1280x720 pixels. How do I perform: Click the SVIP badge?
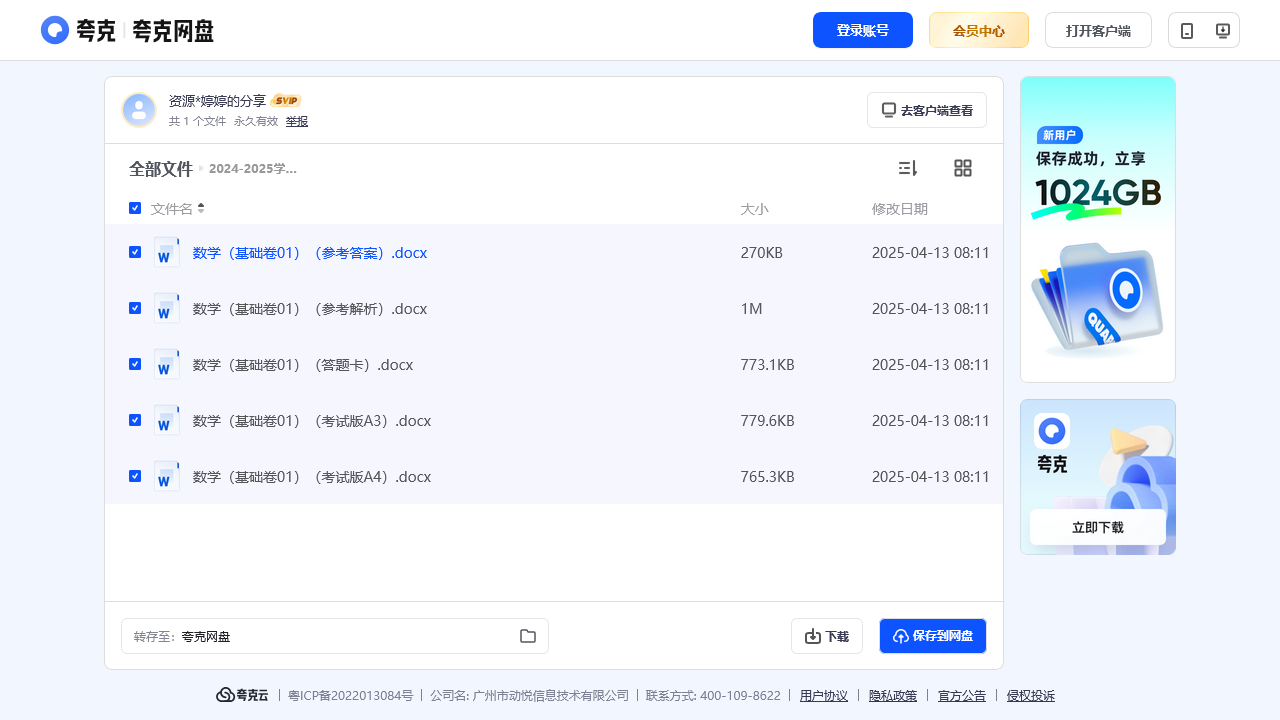(x=286, y=101)
